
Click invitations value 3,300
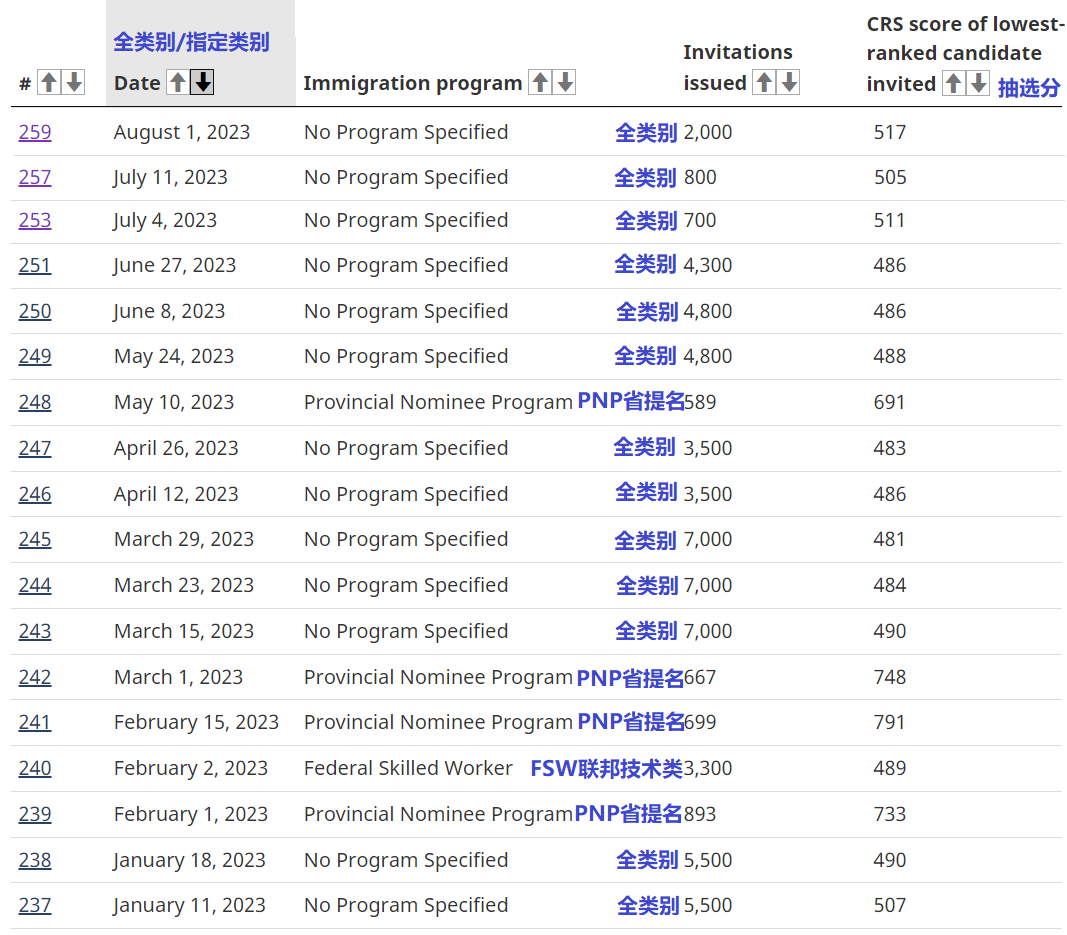coord(708,768)
